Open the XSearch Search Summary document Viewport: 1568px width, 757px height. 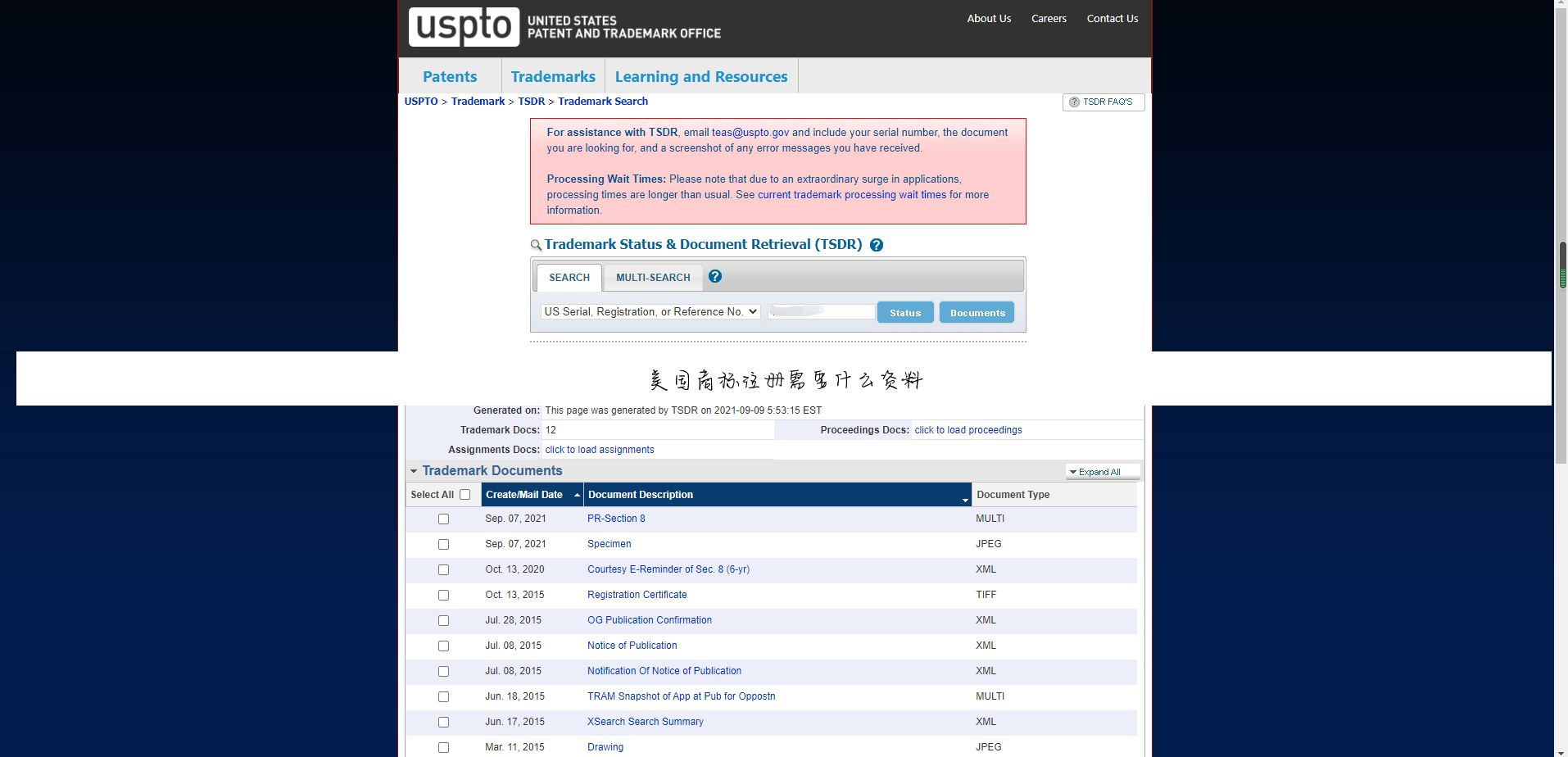pyautogui.click(x=646, y=722)
